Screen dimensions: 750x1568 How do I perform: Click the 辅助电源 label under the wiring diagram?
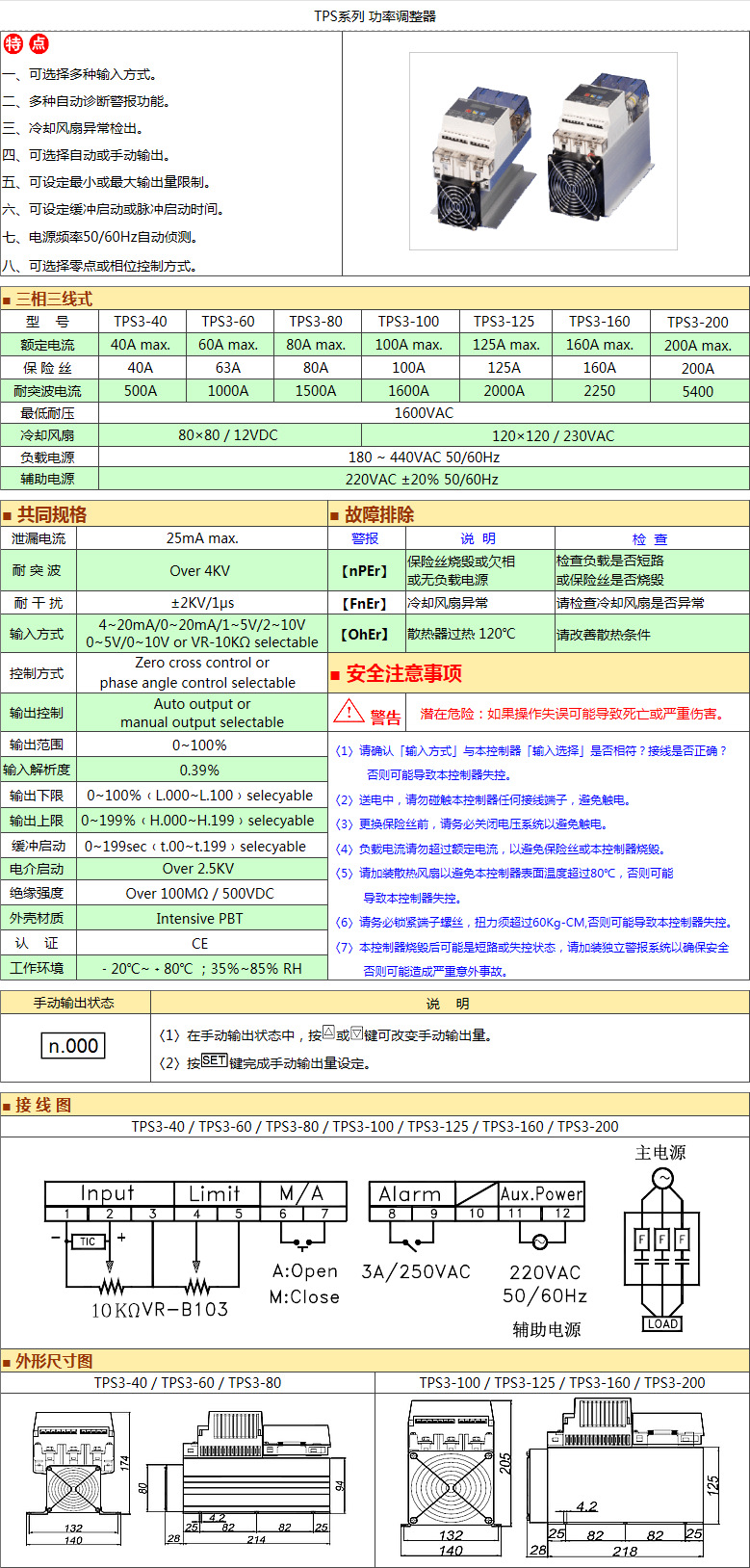547,1329
